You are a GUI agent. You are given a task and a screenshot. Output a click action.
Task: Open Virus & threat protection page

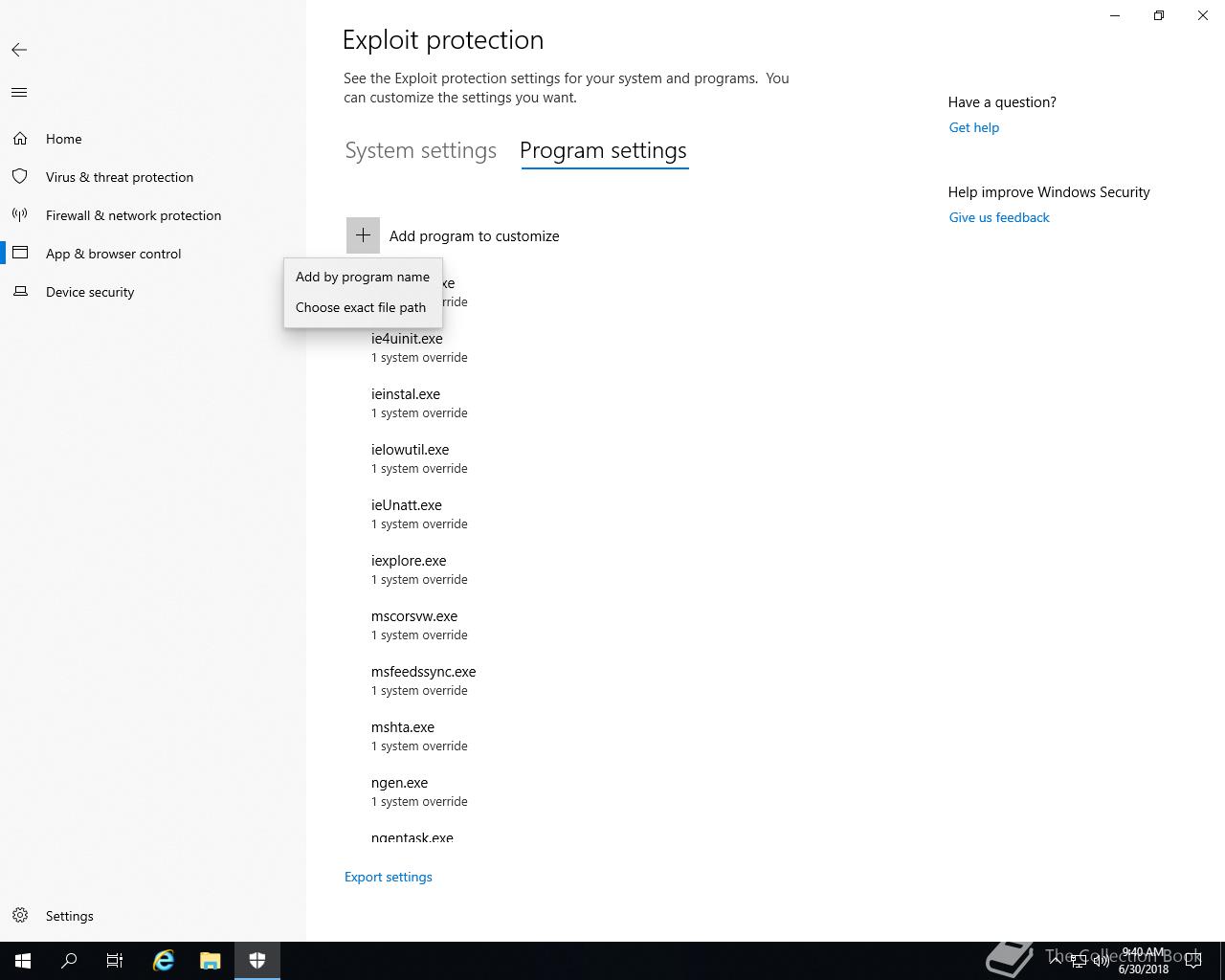pyautogui.click(x=120, y=177)
